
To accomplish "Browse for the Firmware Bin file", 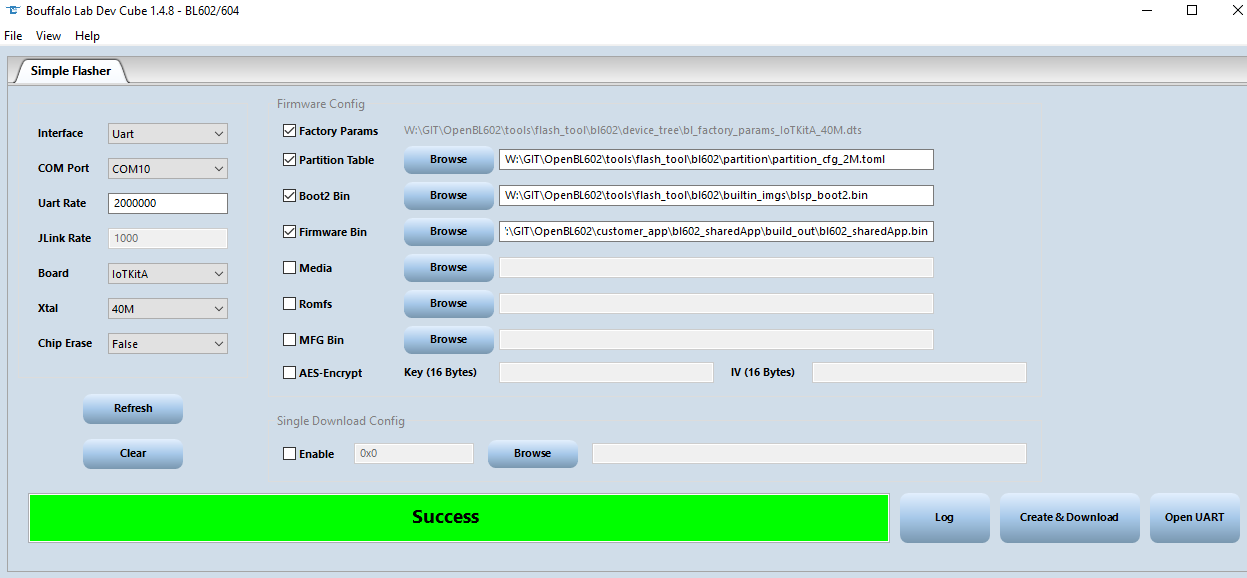I will click(x=448, y=232).
